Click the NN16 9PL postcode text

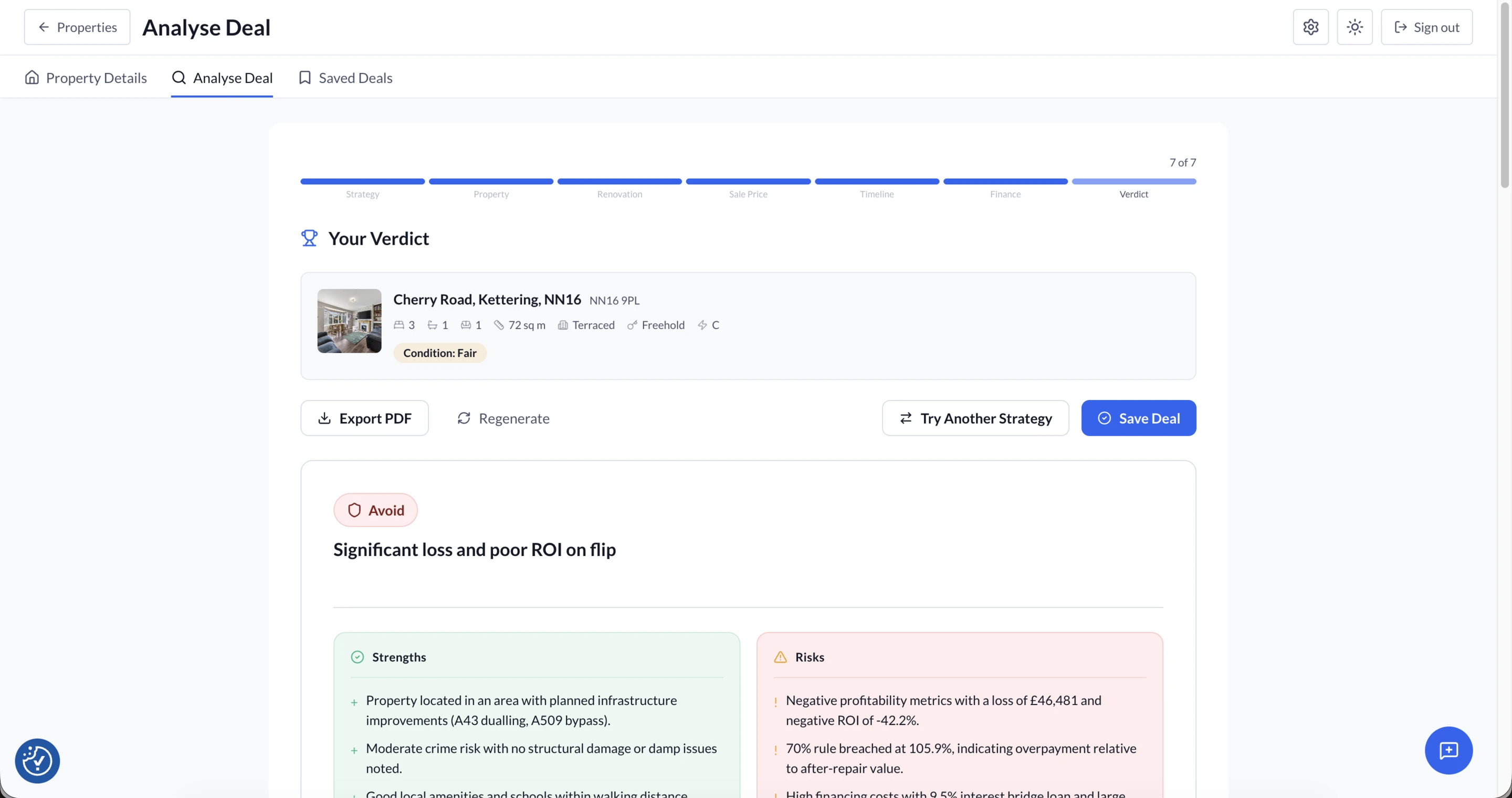tap(614, 300)
